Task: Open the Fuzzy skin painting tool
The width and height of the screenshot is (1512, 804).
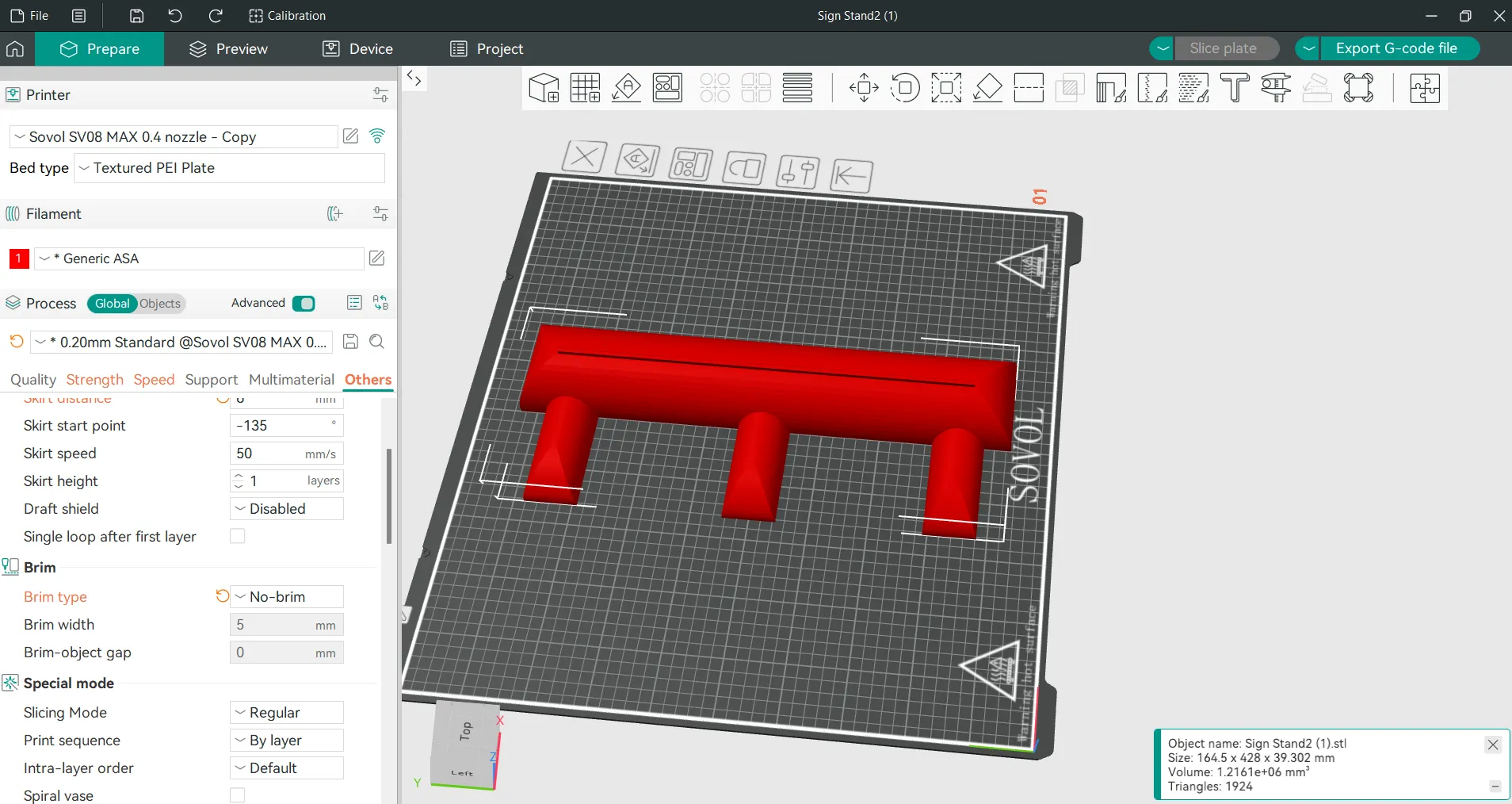Action: point(1193,88)
